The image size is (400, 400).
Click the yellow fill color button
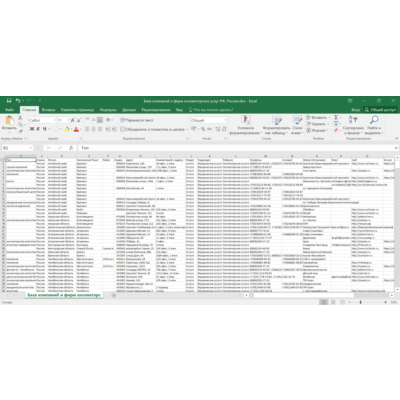(x=67, y=129)
